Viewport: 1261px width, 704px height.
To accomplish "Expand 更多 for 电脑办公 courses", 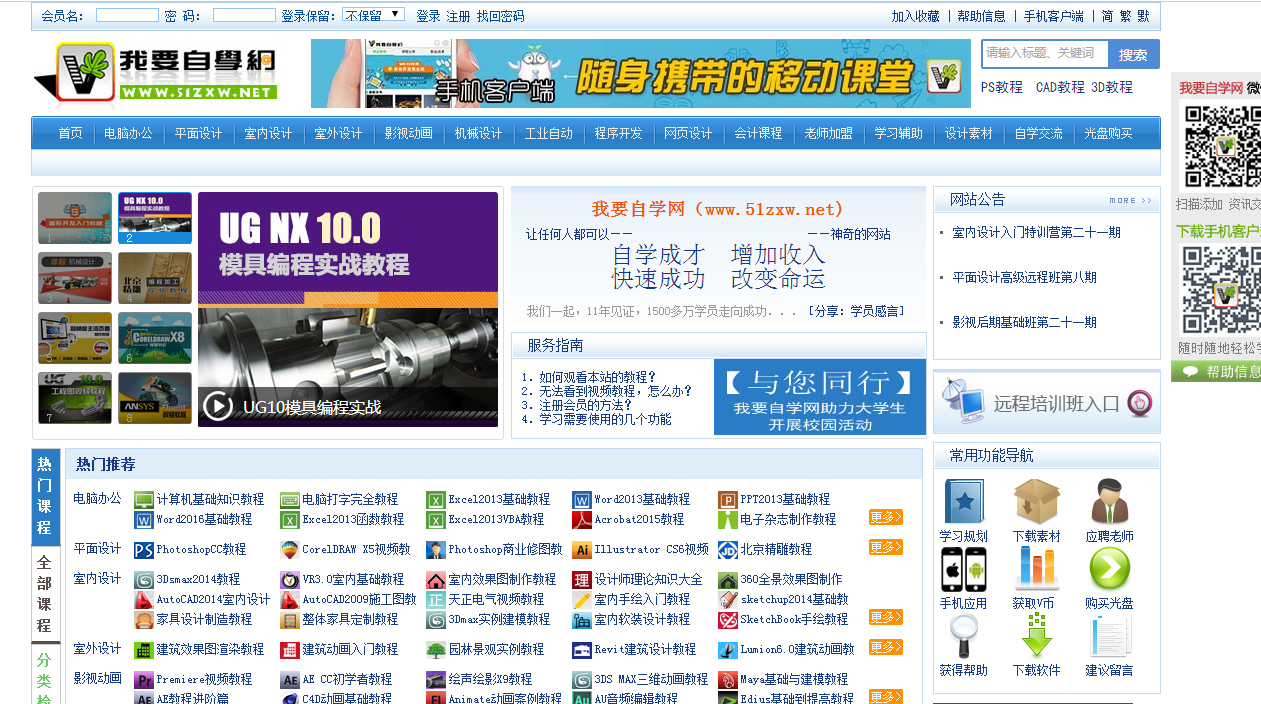I will (x=885, y=518).
